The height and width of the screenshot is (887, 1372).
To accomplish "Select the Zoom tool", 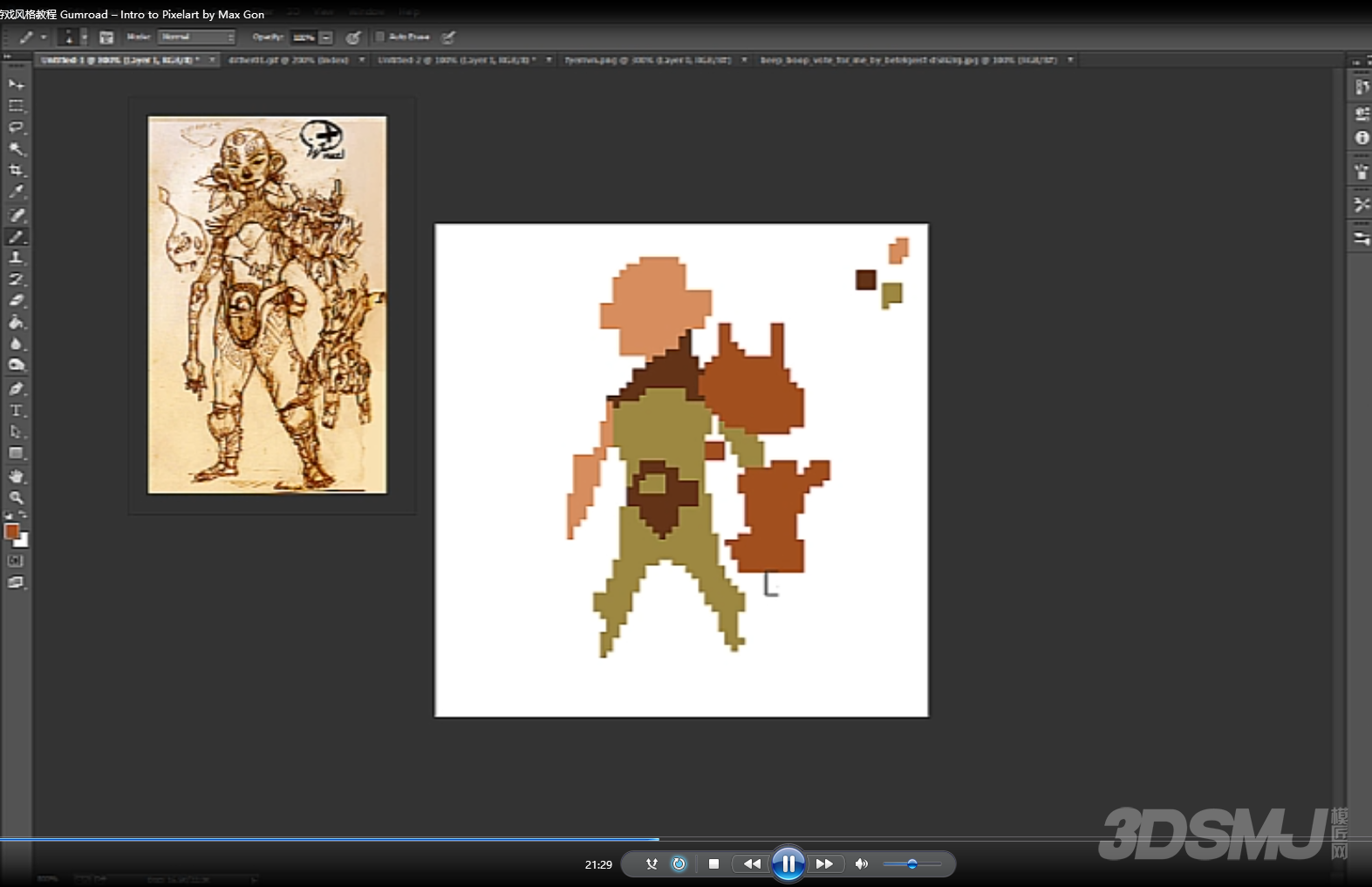I will click(x=16, y=498).
